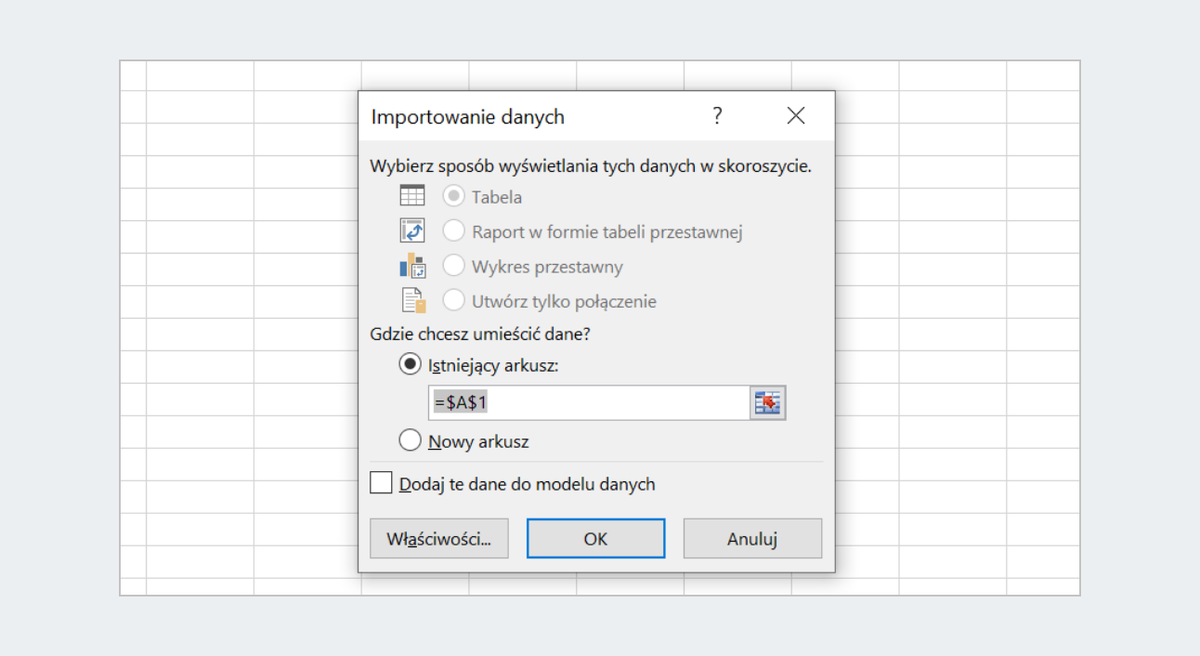Click the Gdzie chcesz umieścić dane? label
The height and width of the screenshot is (656, 1200).
(x=480, y=334)
